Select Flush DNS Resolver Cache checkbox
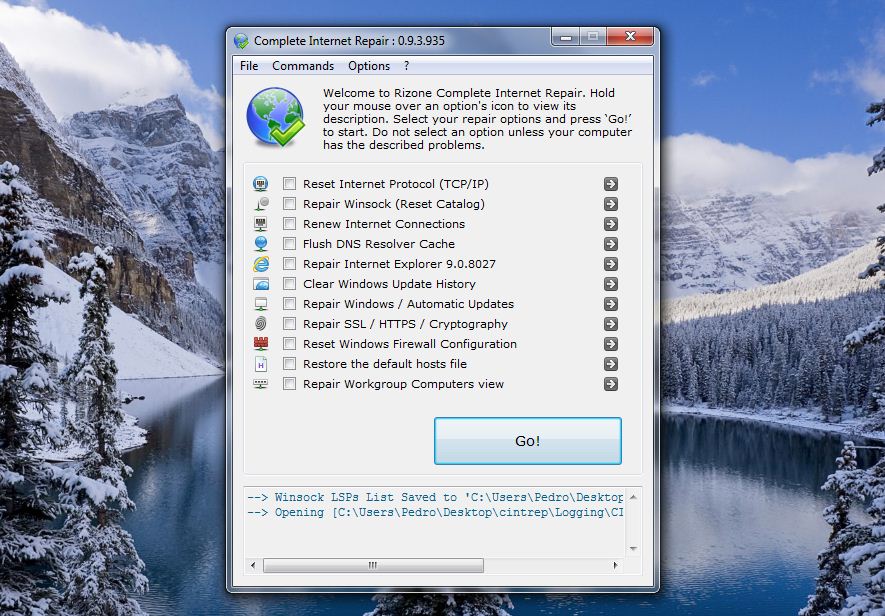 290,244
